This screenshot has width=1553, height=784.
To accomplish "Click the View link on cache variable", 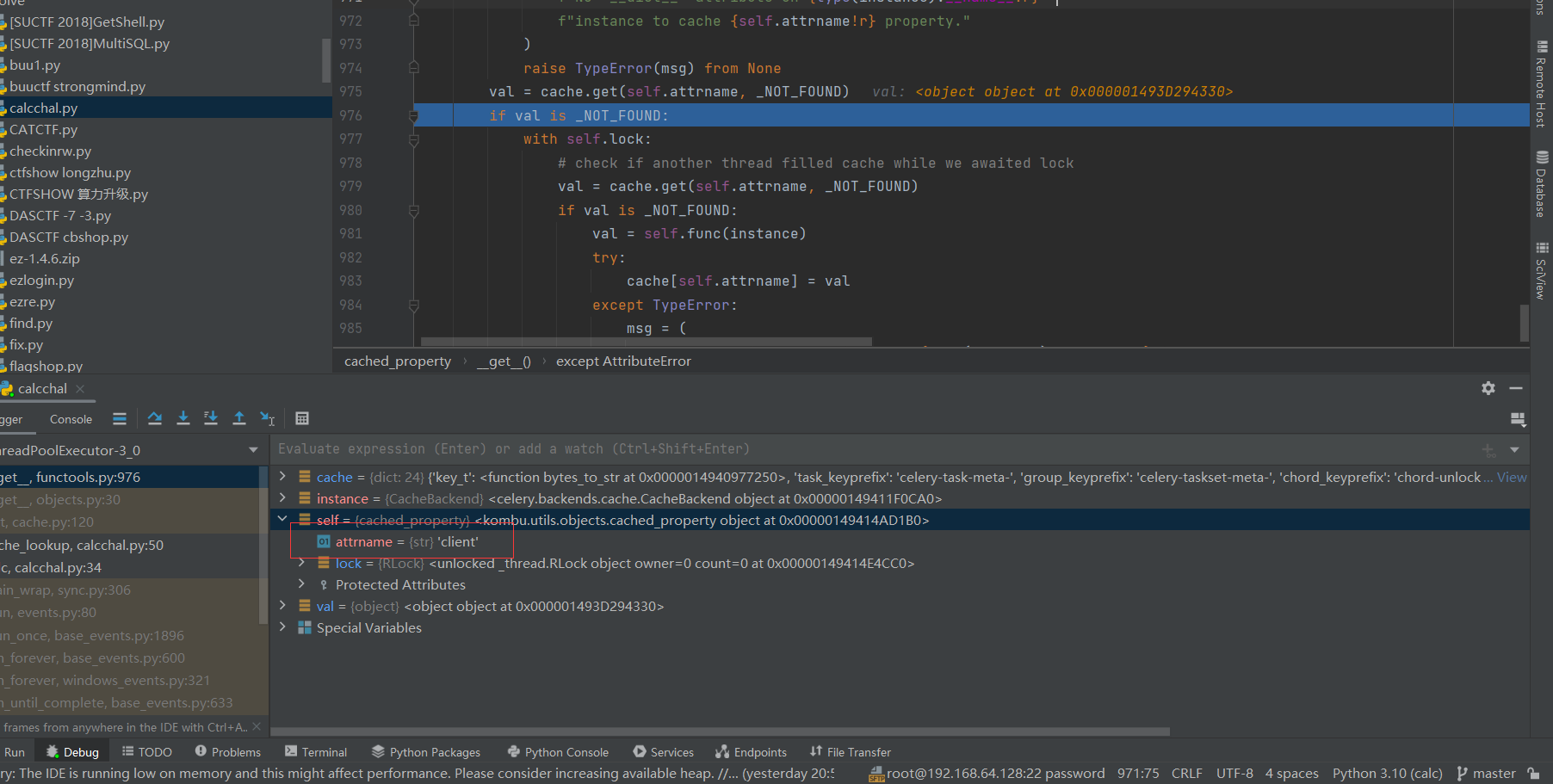I will [1512, 477].
